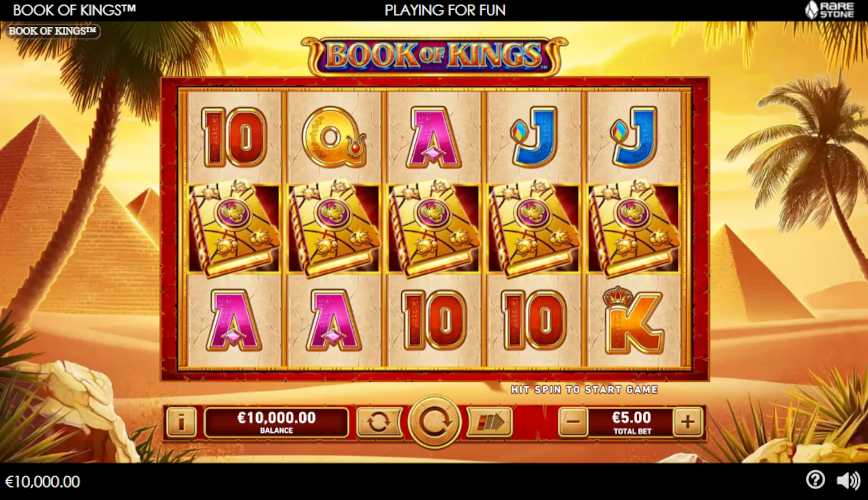Image resolution: width=868 pixels, height=500 pixels.
Task: Select the golden book symbol on reel three
Action: [434, 228]
